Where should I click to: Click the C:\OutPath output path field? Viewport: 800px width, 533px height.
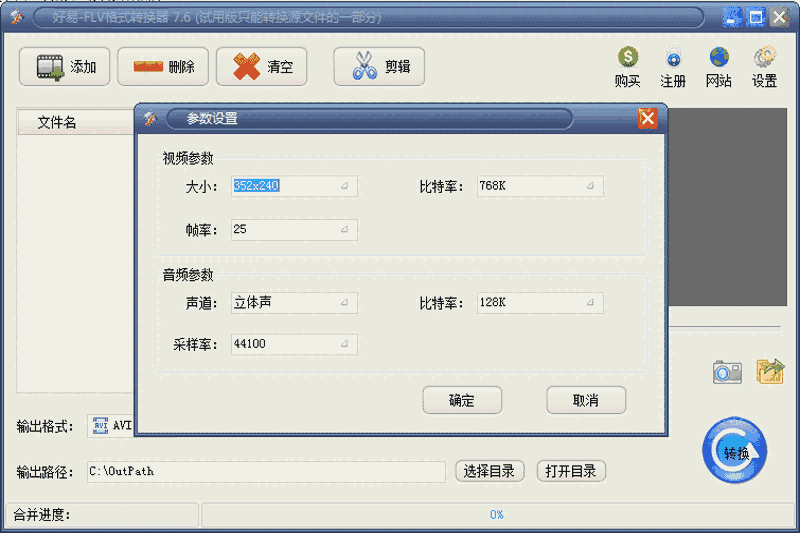tap(266, 471)
